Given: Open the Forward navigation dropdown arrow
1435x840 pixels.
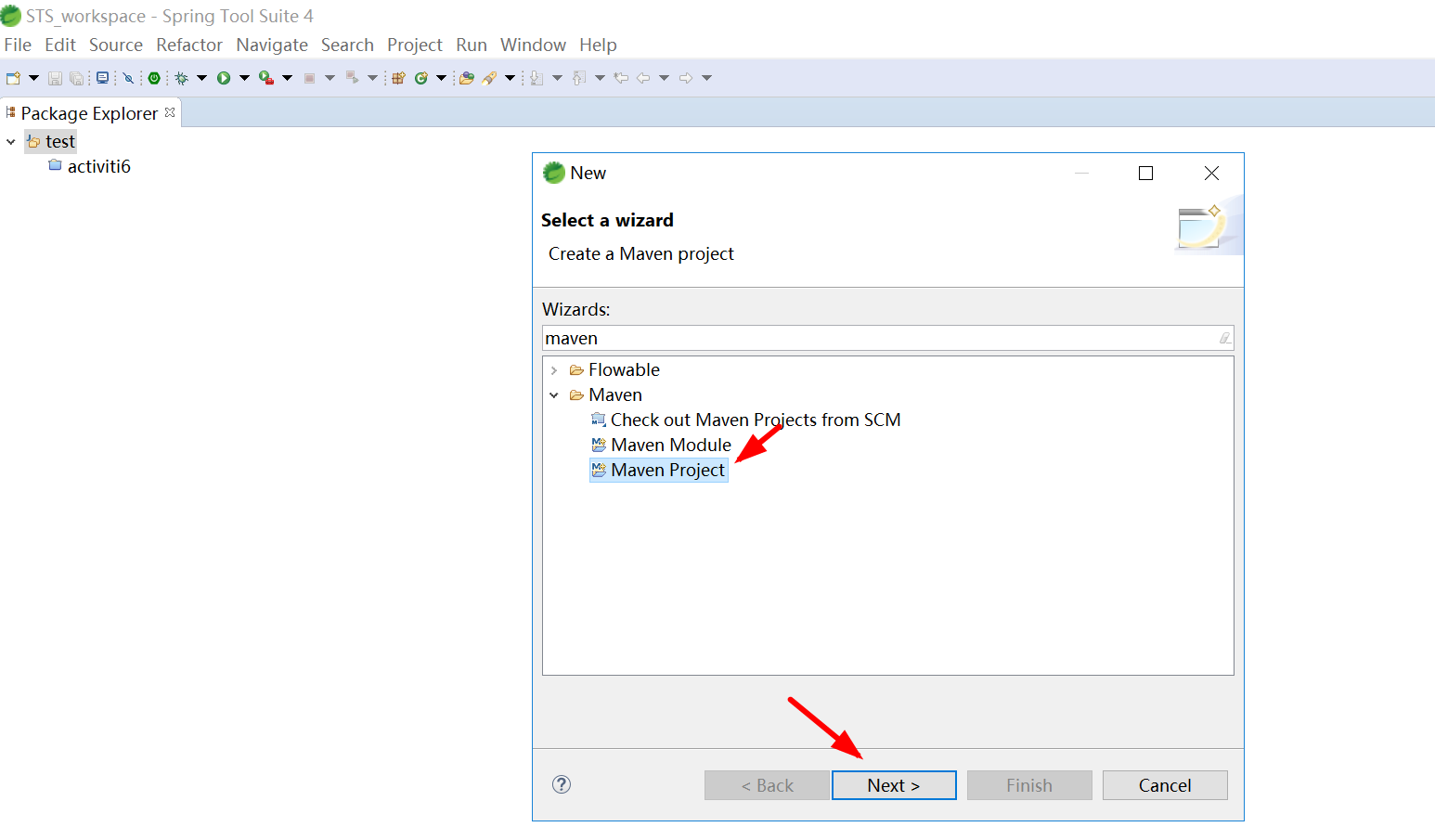Looking at the screenshot, I should click(706, 78).
